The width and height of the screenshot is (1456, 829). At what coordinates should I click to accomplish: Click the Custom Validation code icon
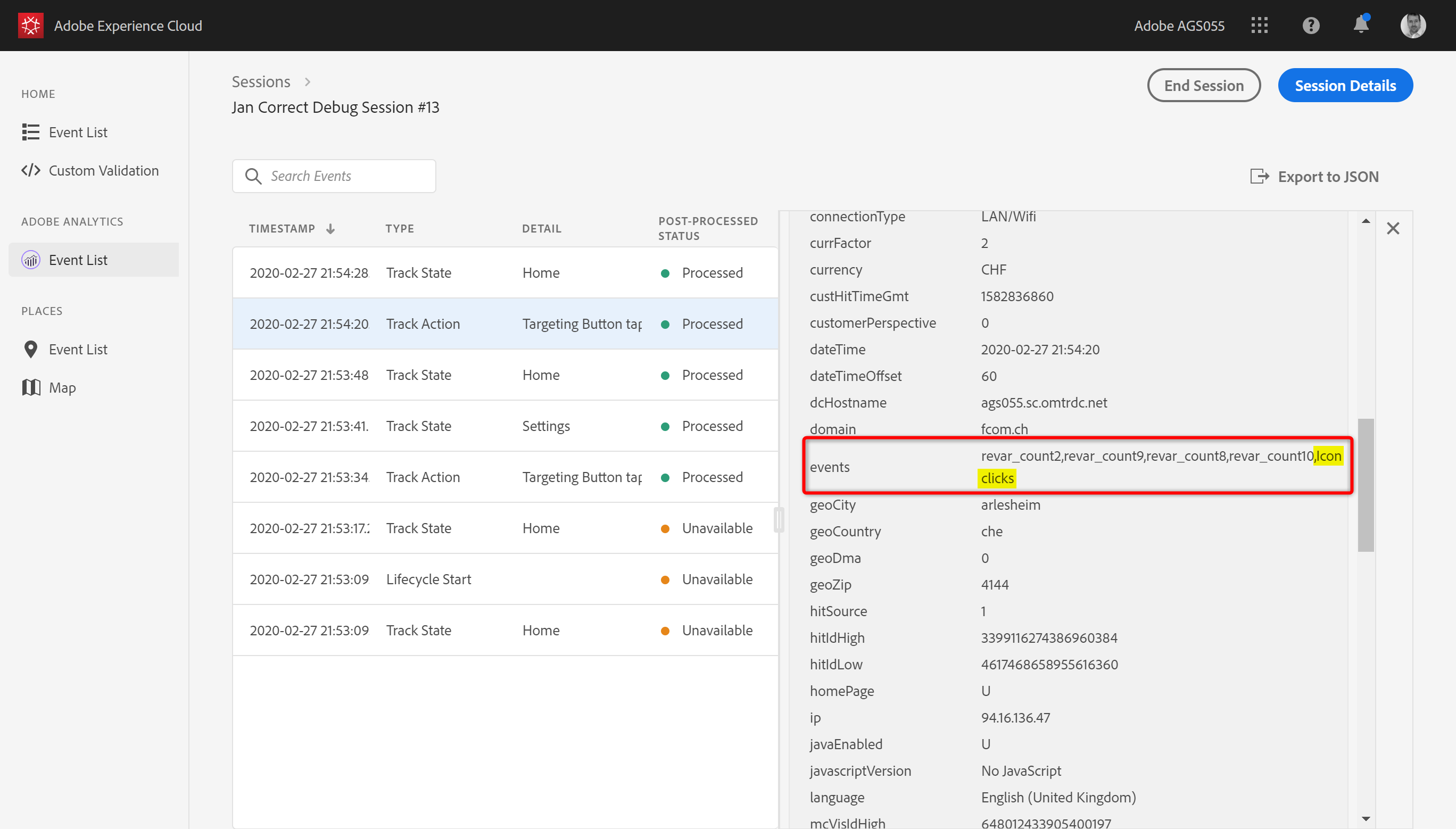pyautogui.click(x=31, y=170)
